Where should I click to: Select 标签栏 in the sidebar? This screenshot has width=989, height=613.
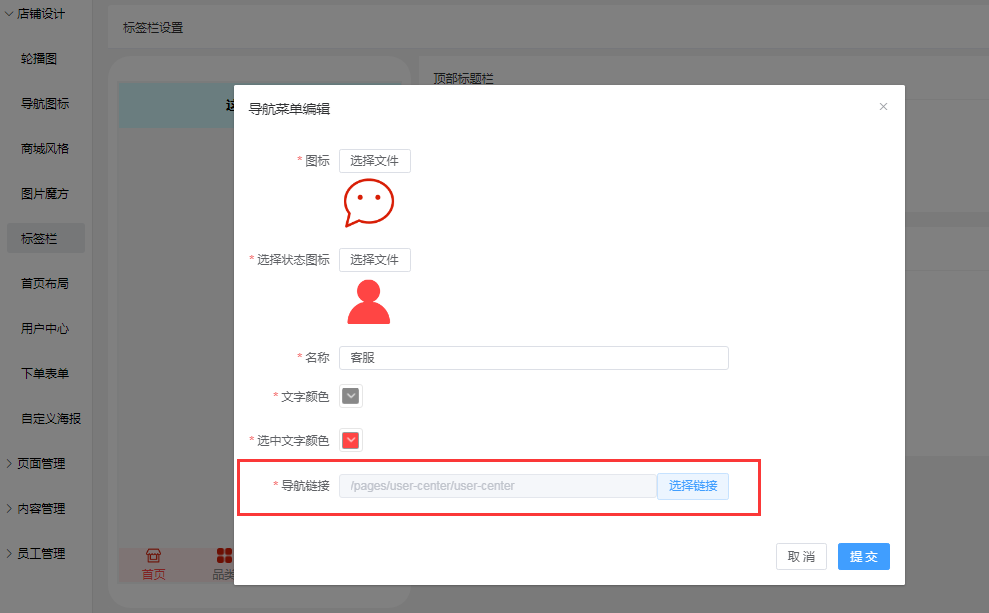tap(45, 238)
